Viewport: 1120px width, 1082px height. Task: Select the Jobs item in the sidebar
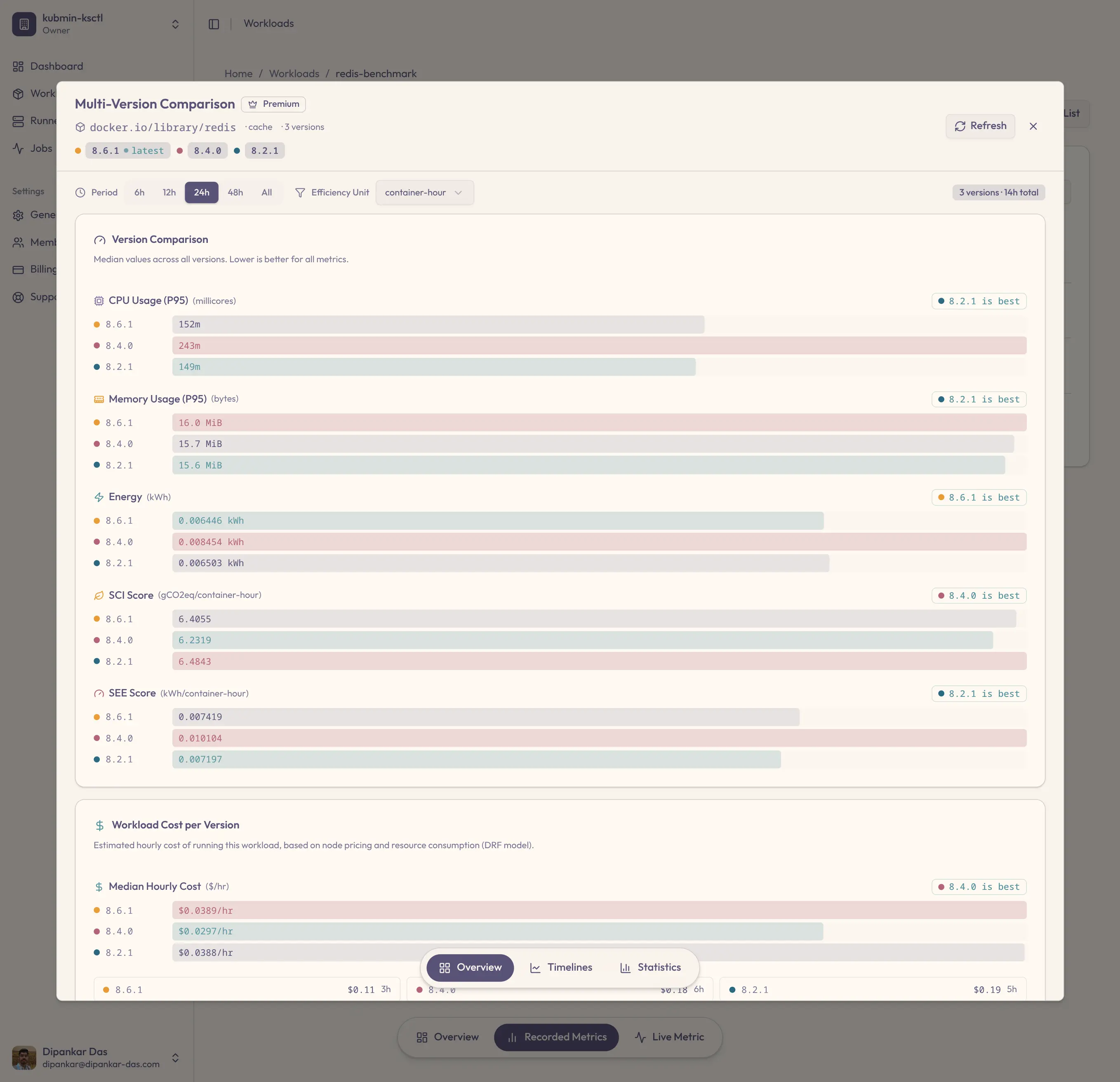[40, 148]
